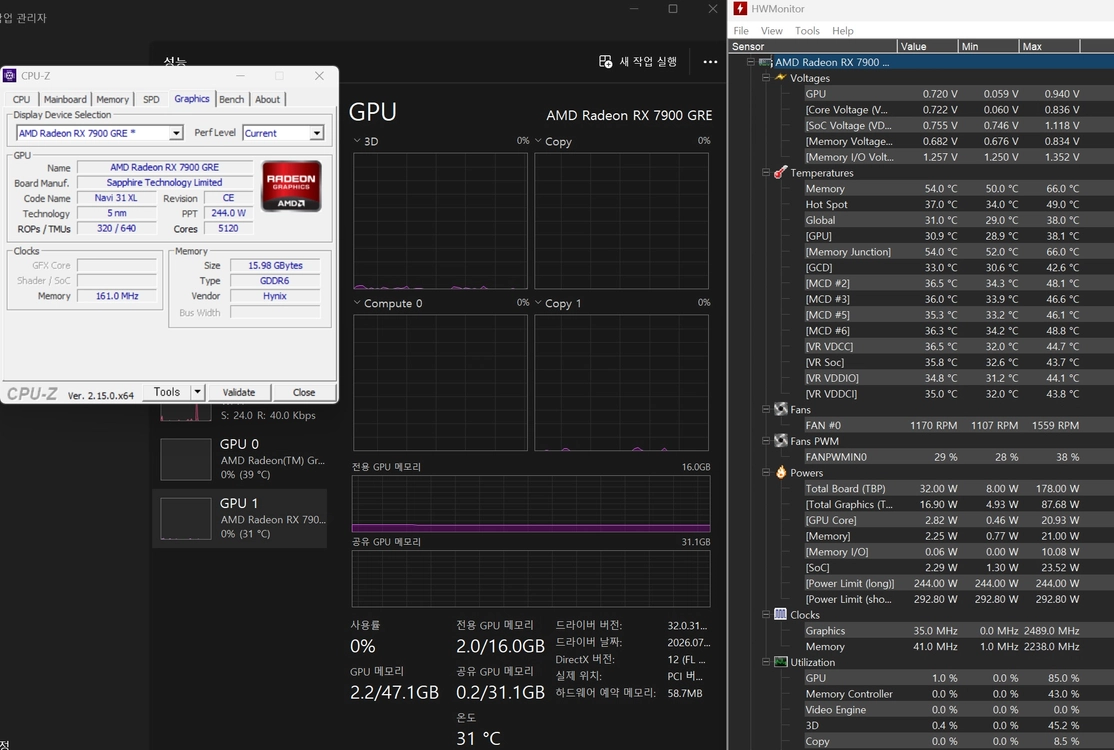Image resolution: width=1114 pixels, height=750 pixels.
Task: Click the Fans icon in HWMonitor tree
Action: [x=781, y=409]
